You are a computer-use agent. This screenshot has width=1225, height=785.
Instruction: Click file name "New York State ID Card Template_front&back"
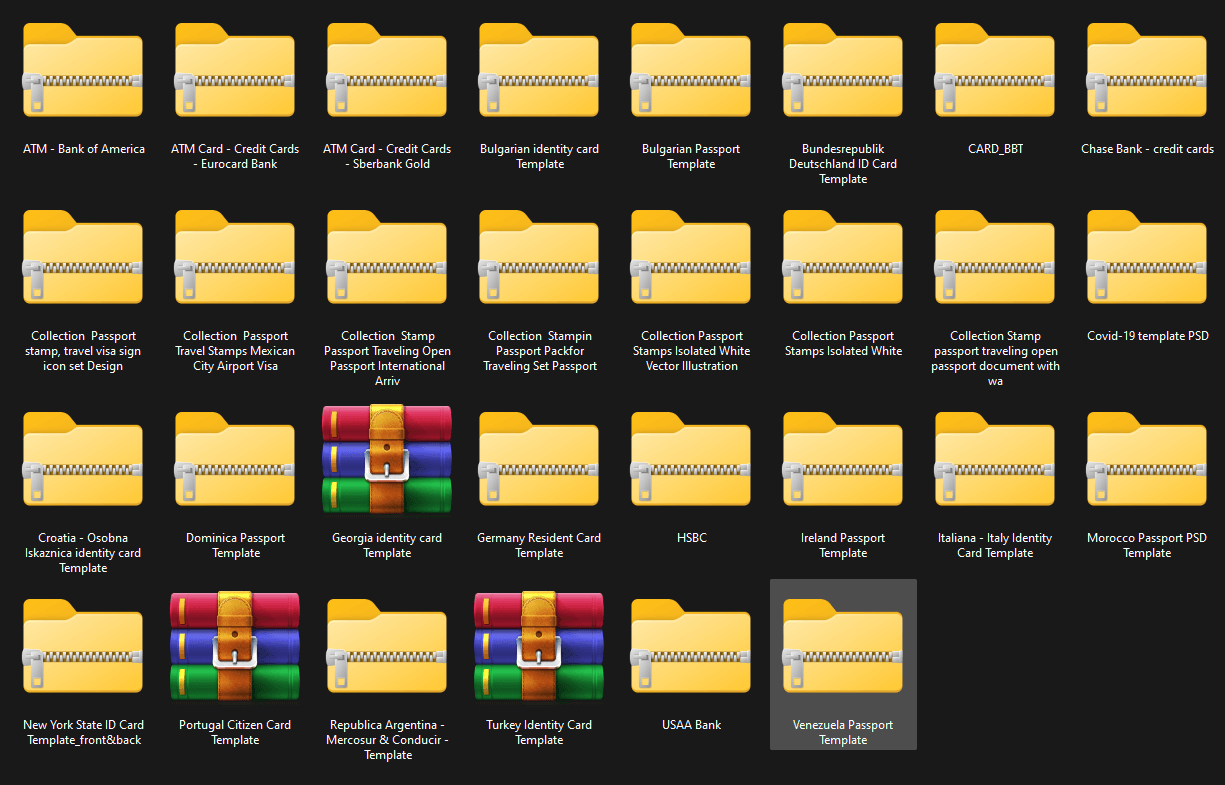(83, 732)
